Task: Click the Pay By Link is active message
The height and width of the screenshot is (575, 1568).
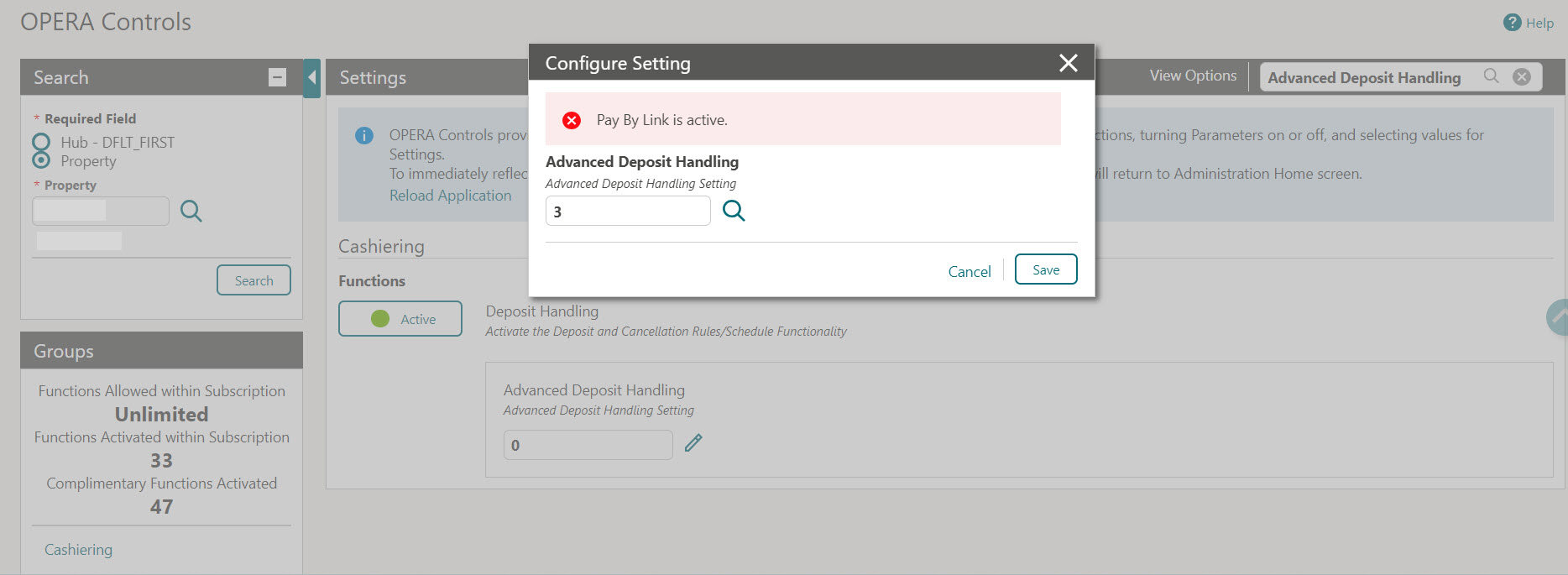Action: (661, 120)
